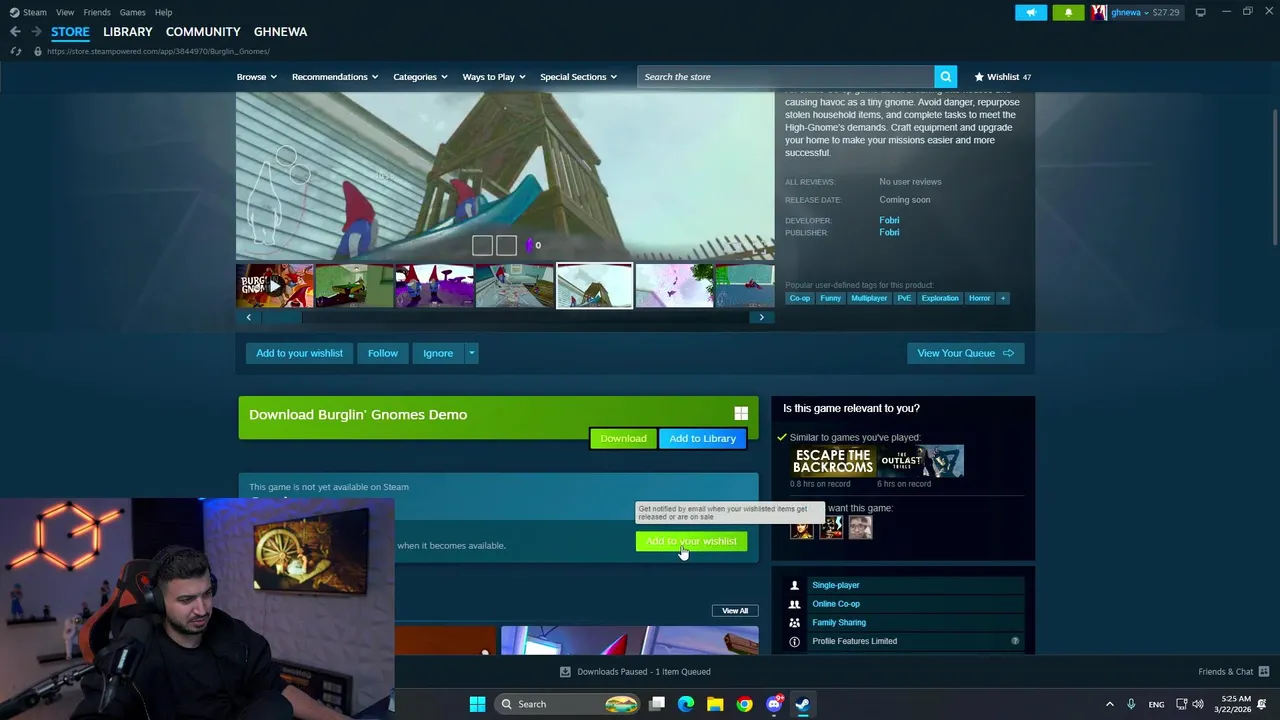Click the volume speaker tray icon
Image resolution: width=1280 pixels, height=720 pixels.
pos(1198,704)
